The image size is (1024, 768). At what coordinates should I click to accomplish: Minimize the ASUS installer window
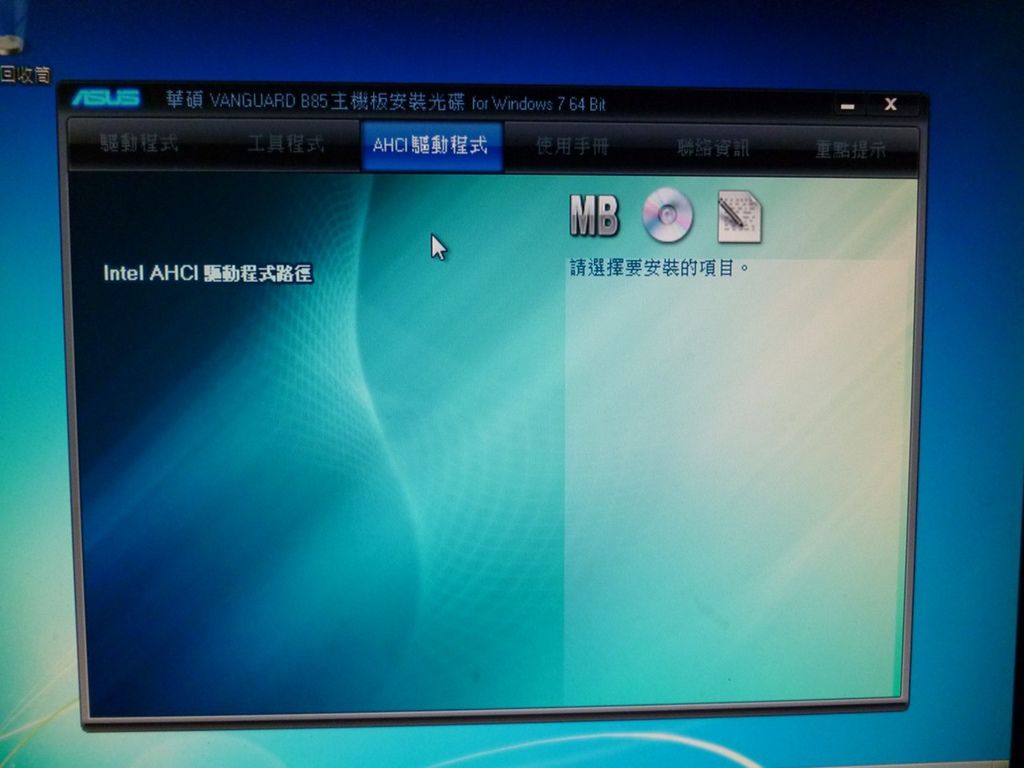tap(848, 105)
